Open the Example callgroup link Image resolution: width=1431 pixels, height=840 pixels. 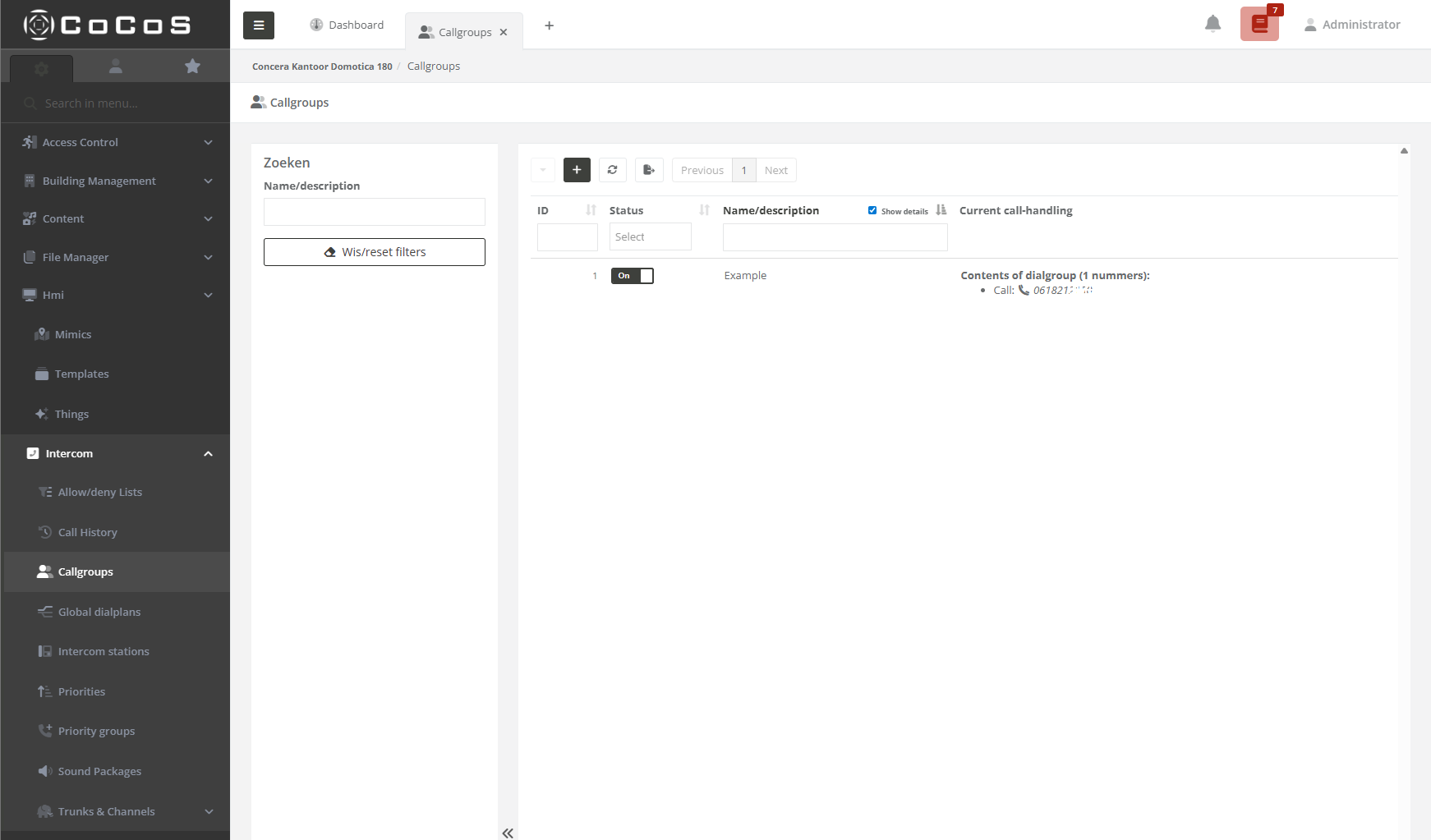pyautogui.click(x=745, y=276)
